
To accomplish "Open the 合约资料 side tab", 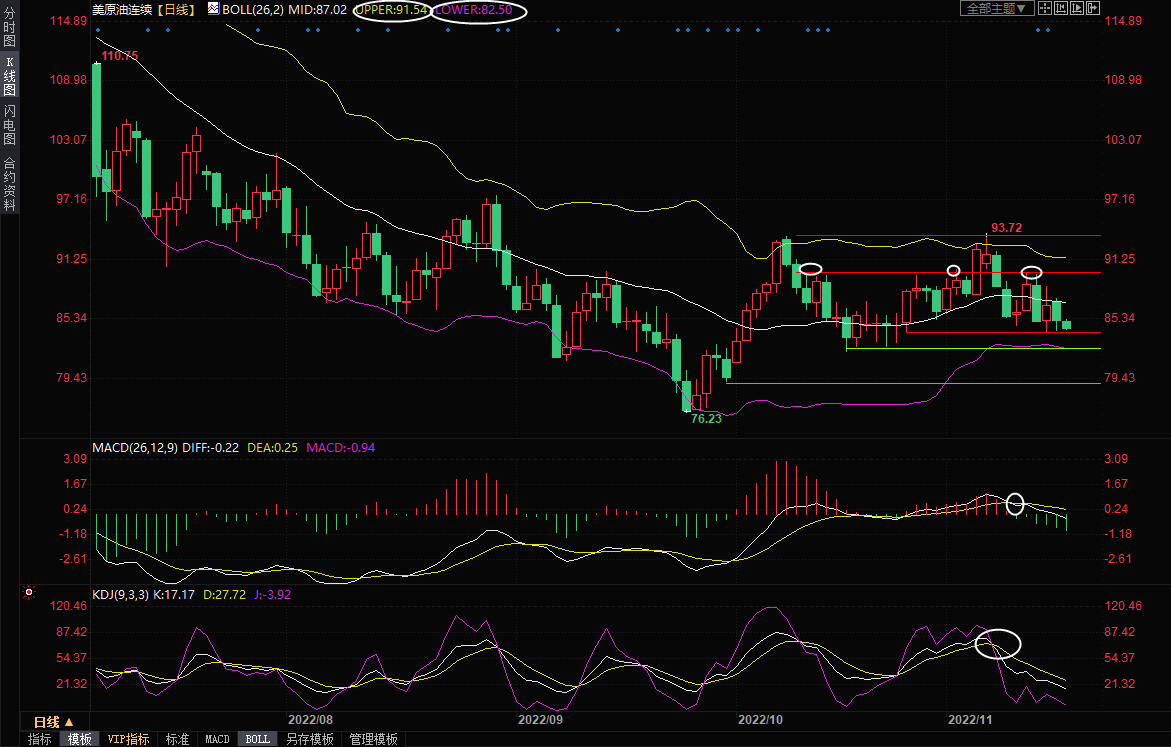I will point(9,183).
